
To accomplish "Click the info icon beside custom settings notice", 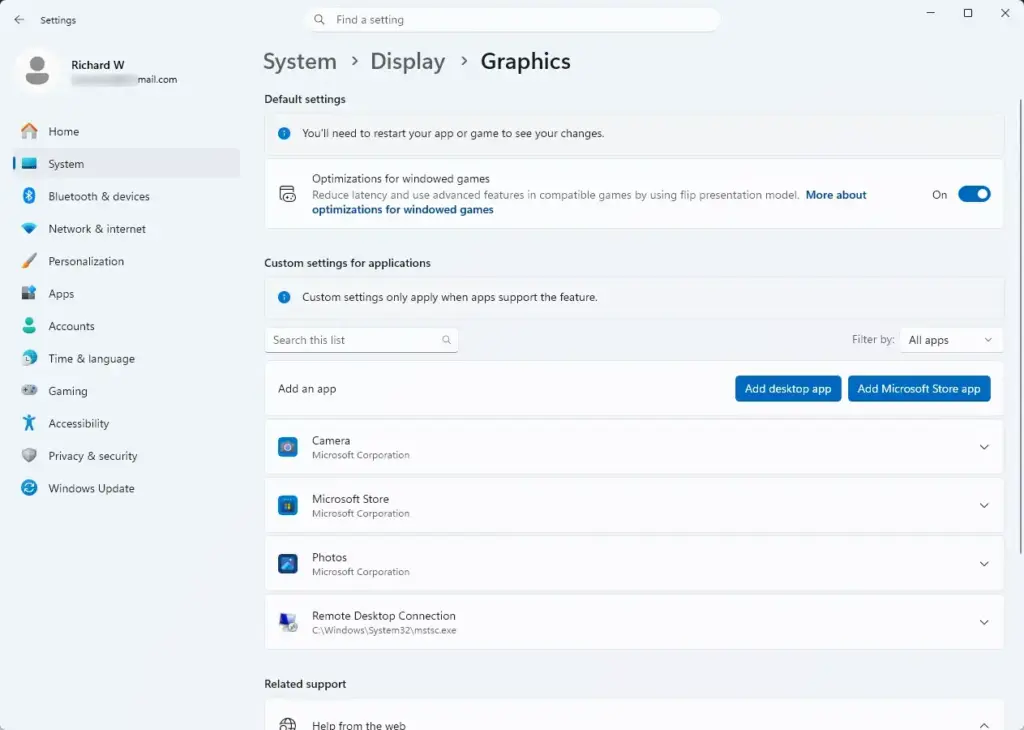I will (x=284, y=297).
